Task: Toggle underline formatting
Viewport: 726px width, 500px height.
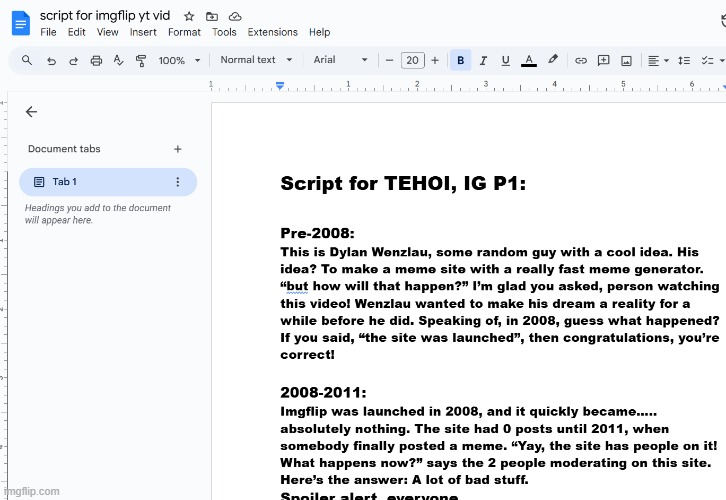Action: tap(506, 61)
